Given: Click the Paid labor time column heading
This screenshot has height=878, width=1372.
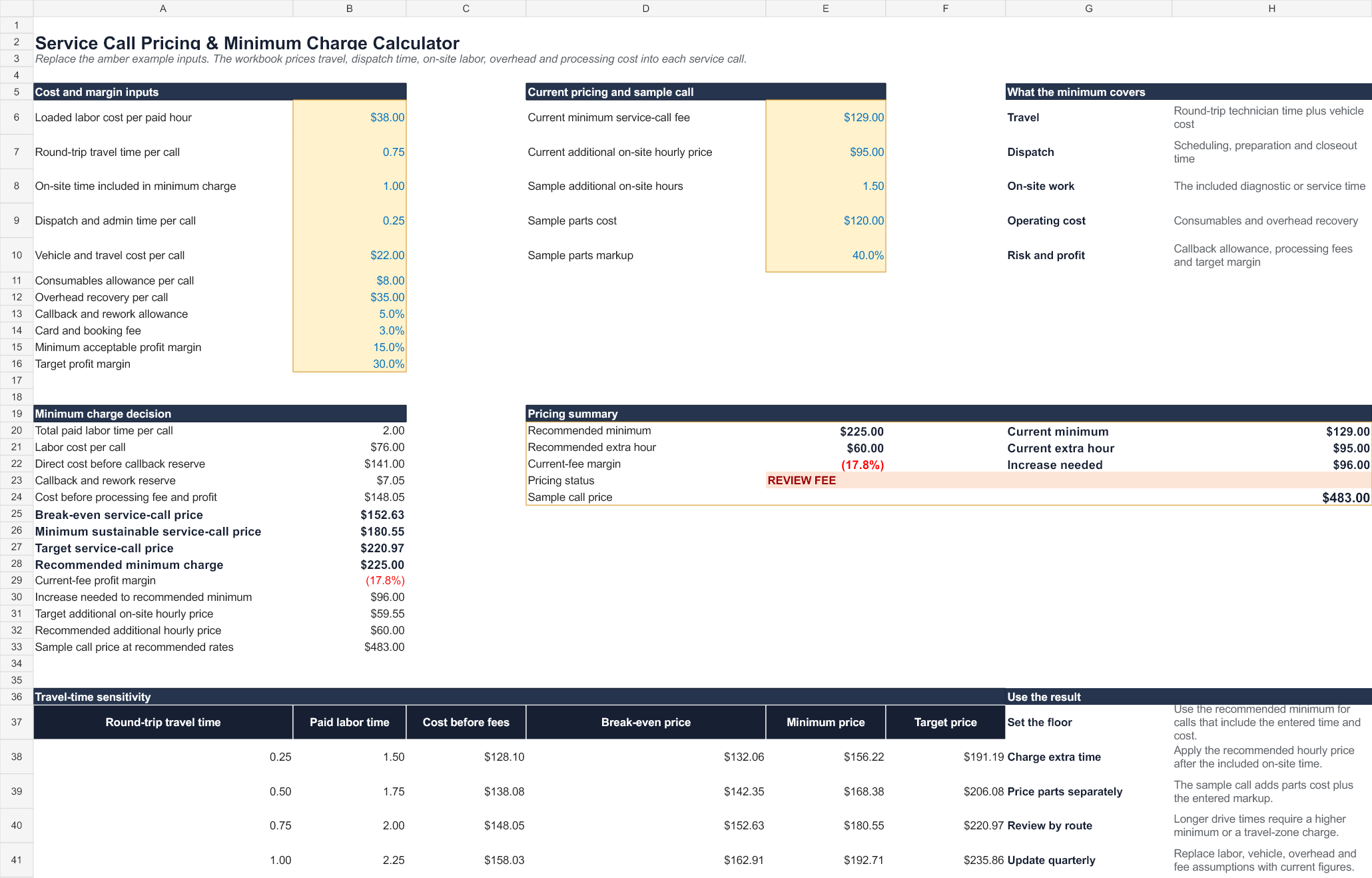Looking at the screenshot, I should click(x=350, y=722).
